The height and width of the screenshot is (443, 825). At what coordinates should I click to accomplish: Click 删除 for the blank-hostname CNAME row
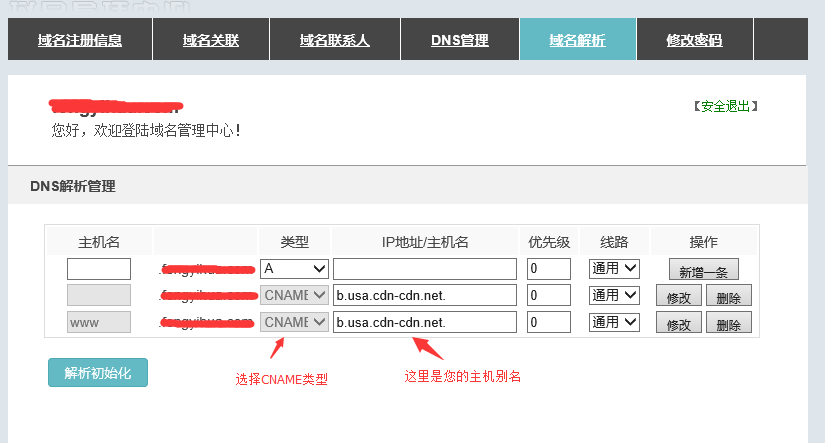click(x=729, y=296)
